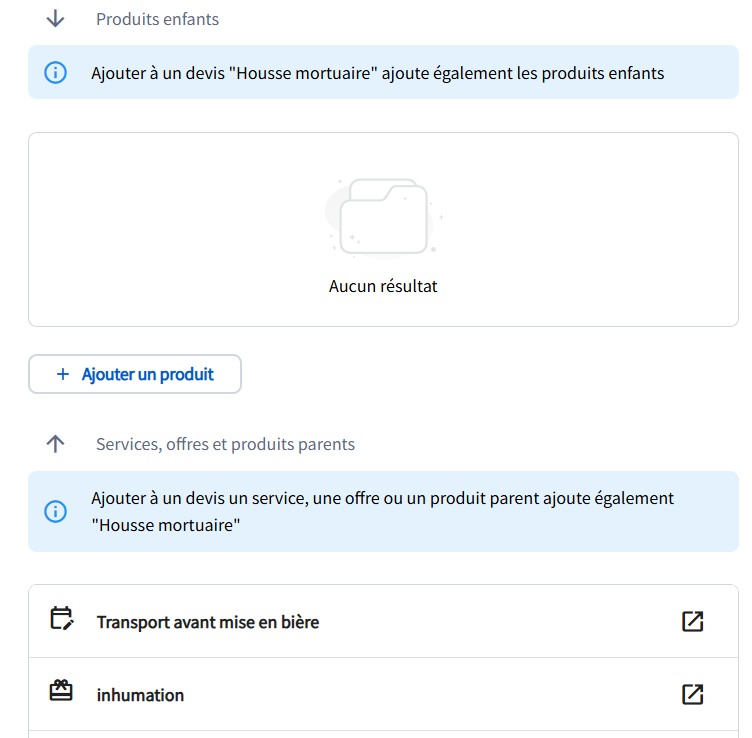This screenshot has height=738, width=752.
Task: Click the banner text about adding produits enfants
Action: click(377, 73)
